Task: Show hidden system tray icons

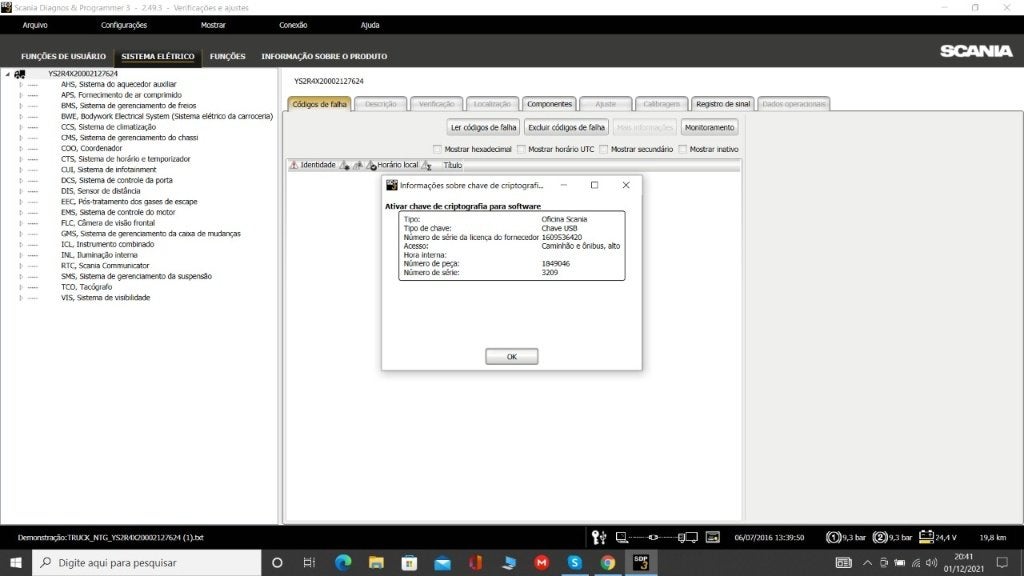Action: [x=867, y=562]
